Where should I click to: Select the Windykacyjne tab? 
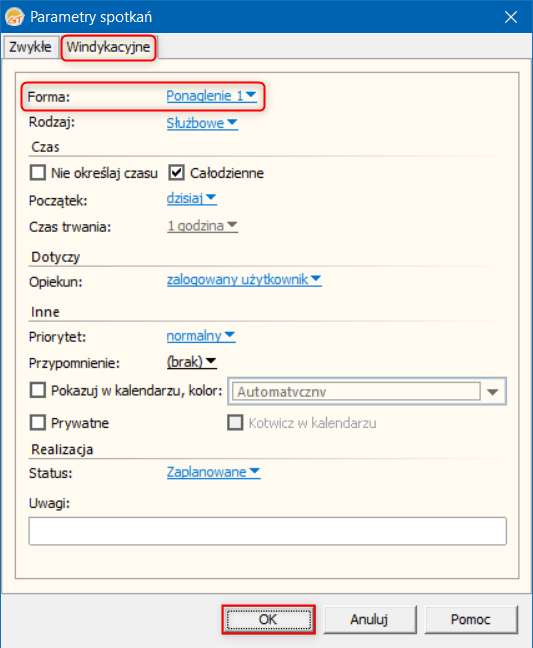108,47
